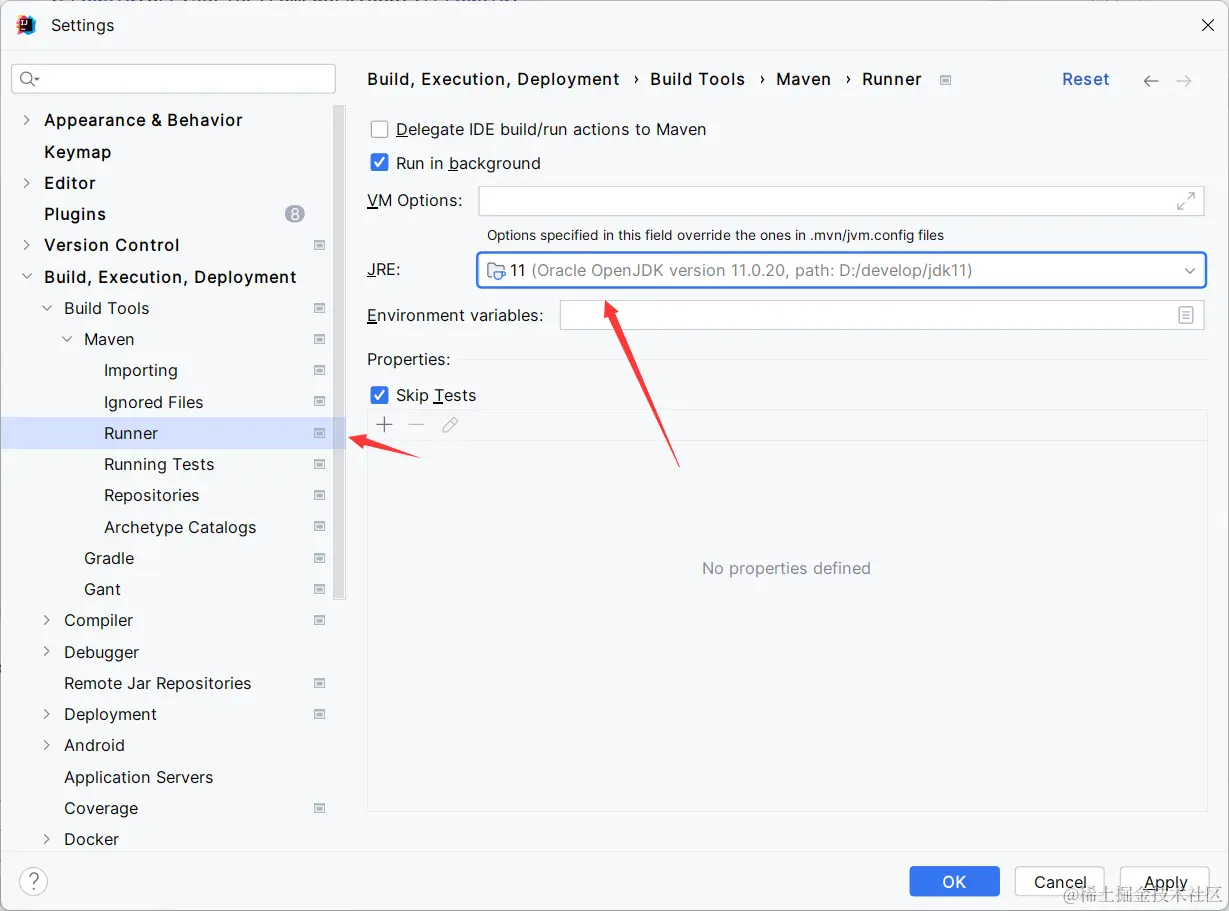Click project-level icon on Version Control row
This screenshot has height=911, width=1229.
click(x=320, y=245)
